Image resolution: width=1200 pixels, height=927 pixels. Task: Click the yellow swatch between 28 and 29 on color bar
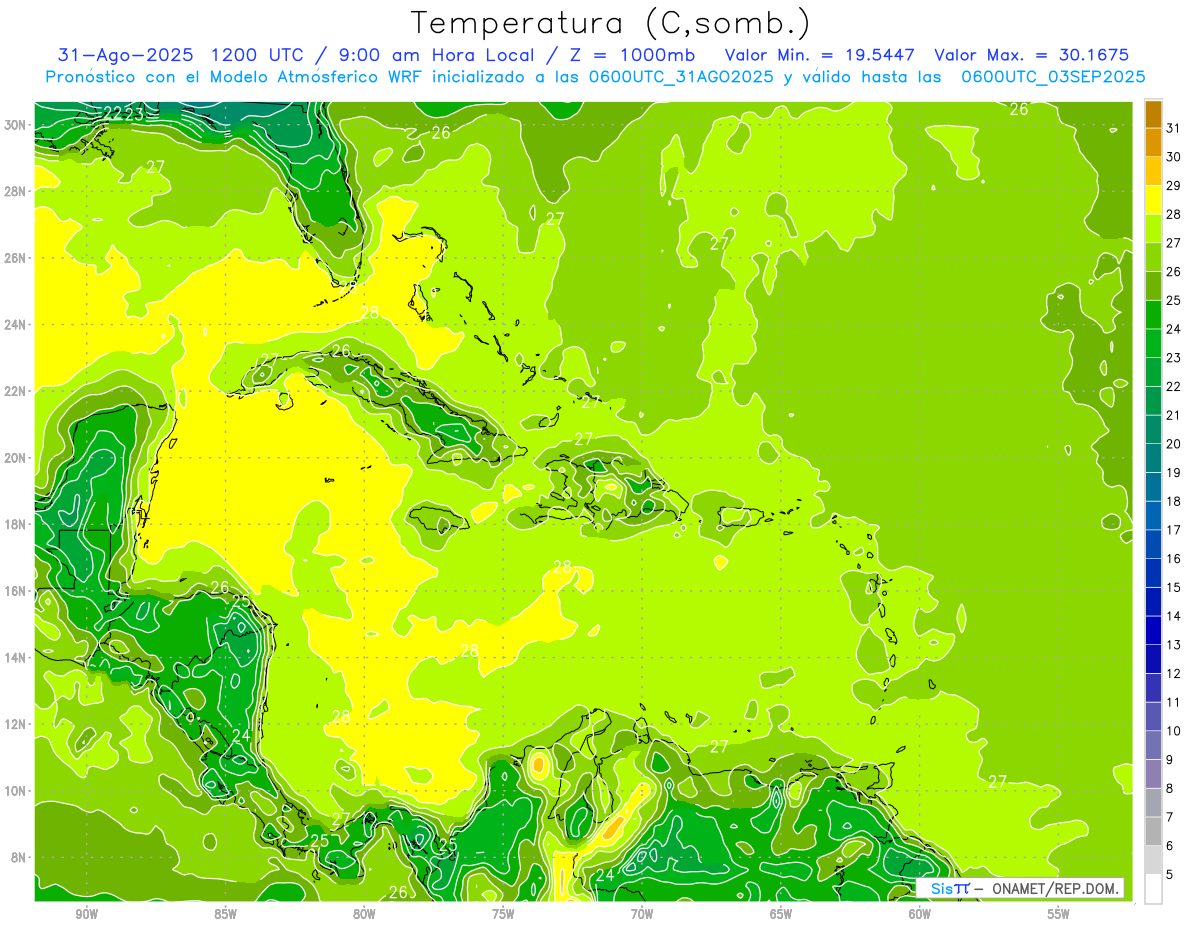click(x=1153, y=200)
